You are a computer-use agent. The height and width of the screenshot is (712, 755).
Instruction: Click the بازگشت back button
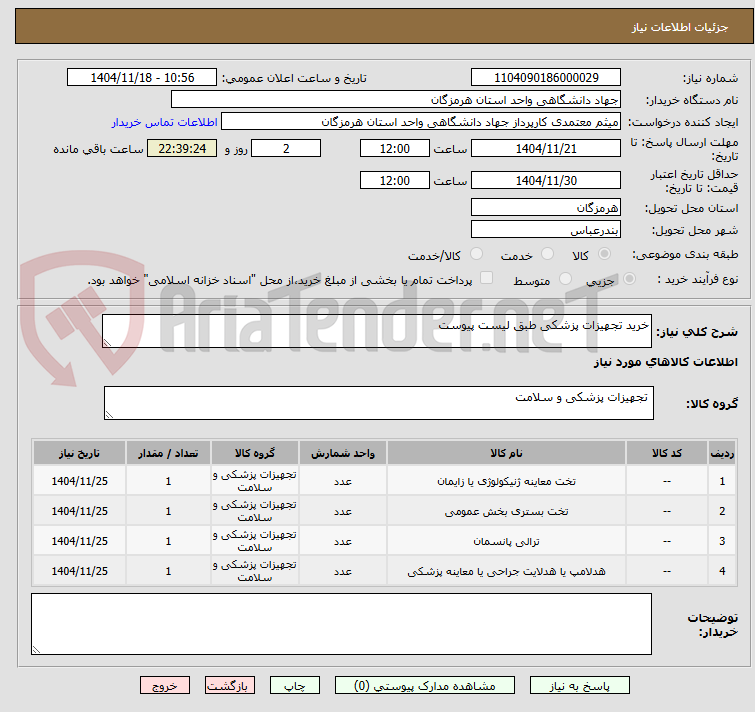pyautogui.click(x=230, y=686)
